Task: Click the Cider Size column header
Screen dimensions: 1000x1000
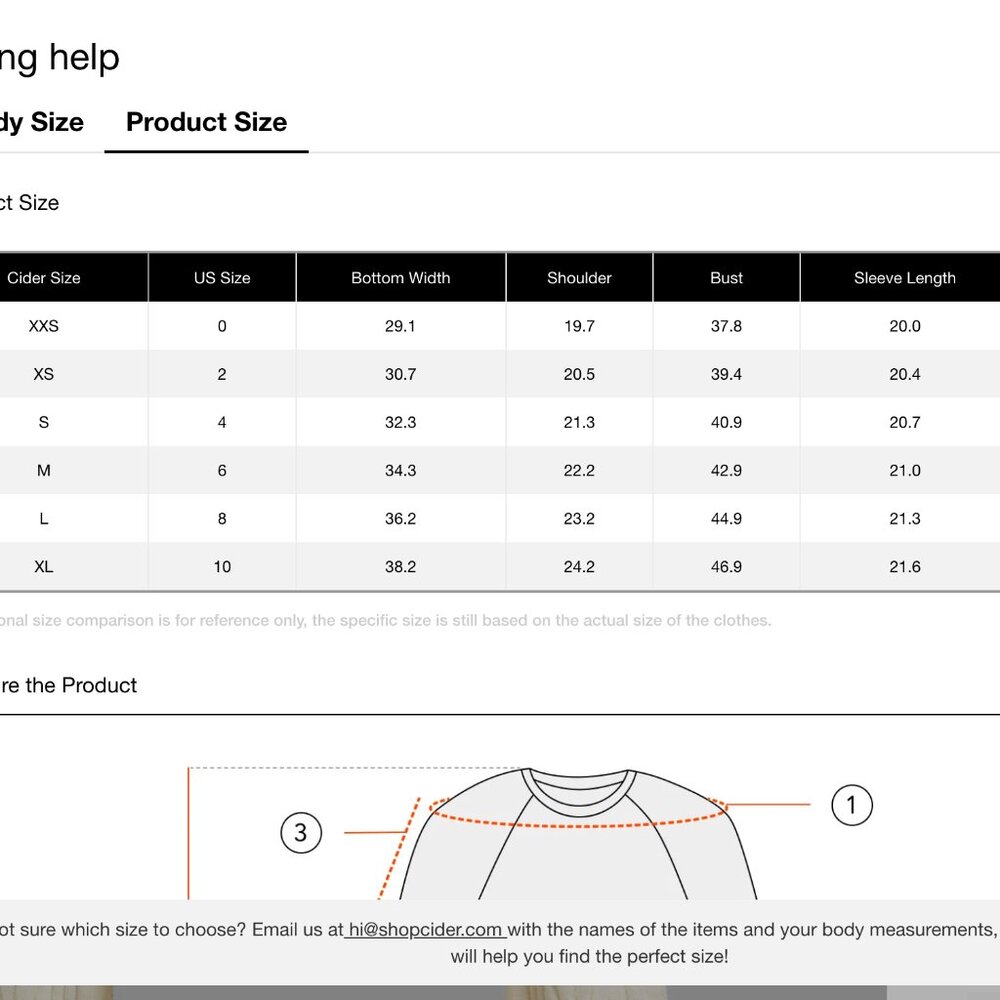Action: click(43, 278)
